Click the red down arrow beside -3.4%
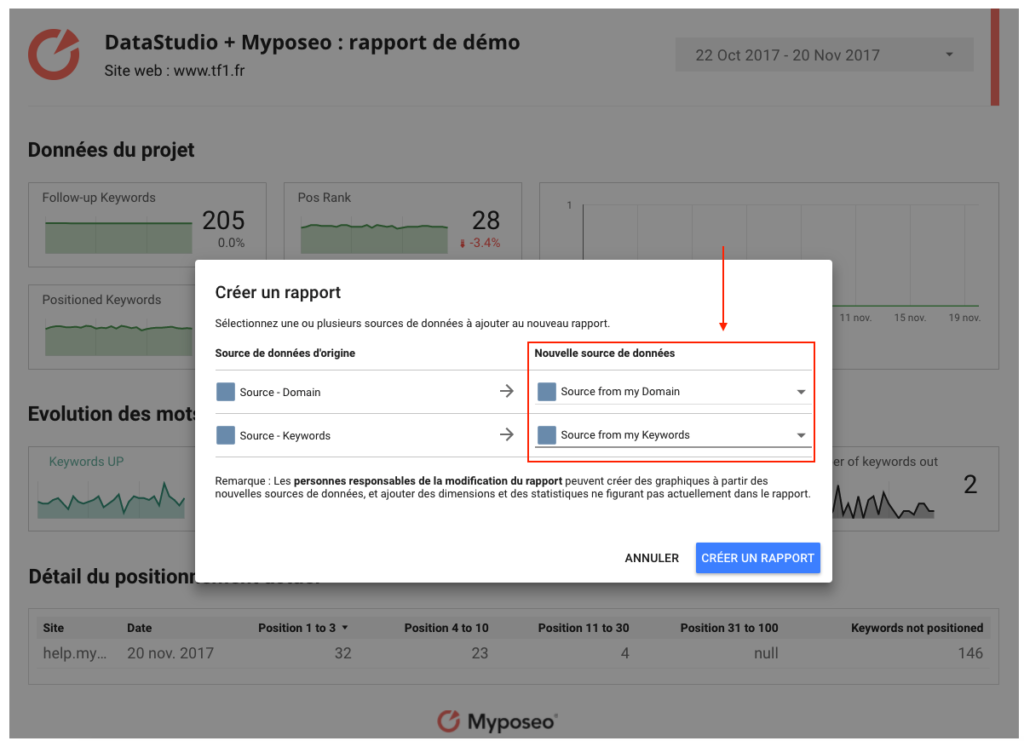This screenshot has height=741, width=1024. coord(462,244)
